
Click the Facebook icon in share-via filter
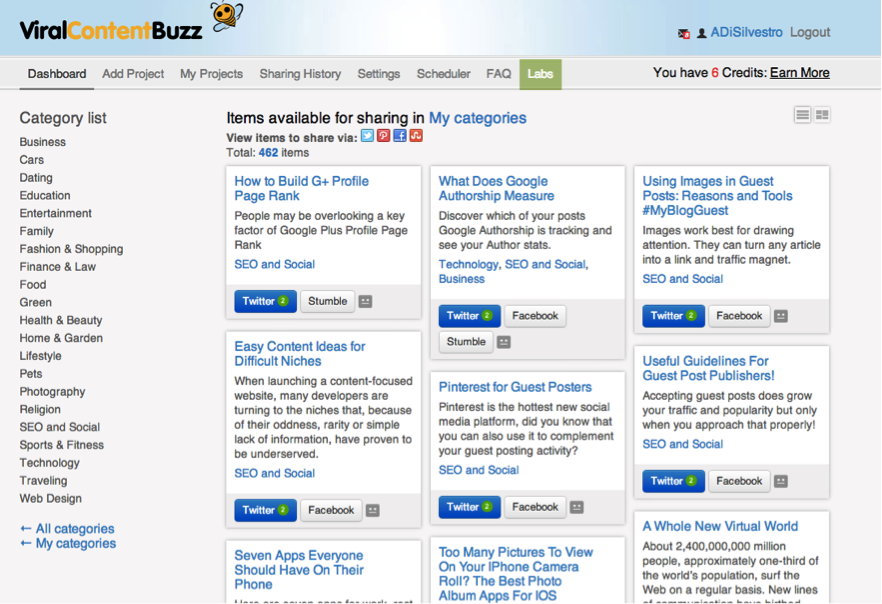point(400,136)
